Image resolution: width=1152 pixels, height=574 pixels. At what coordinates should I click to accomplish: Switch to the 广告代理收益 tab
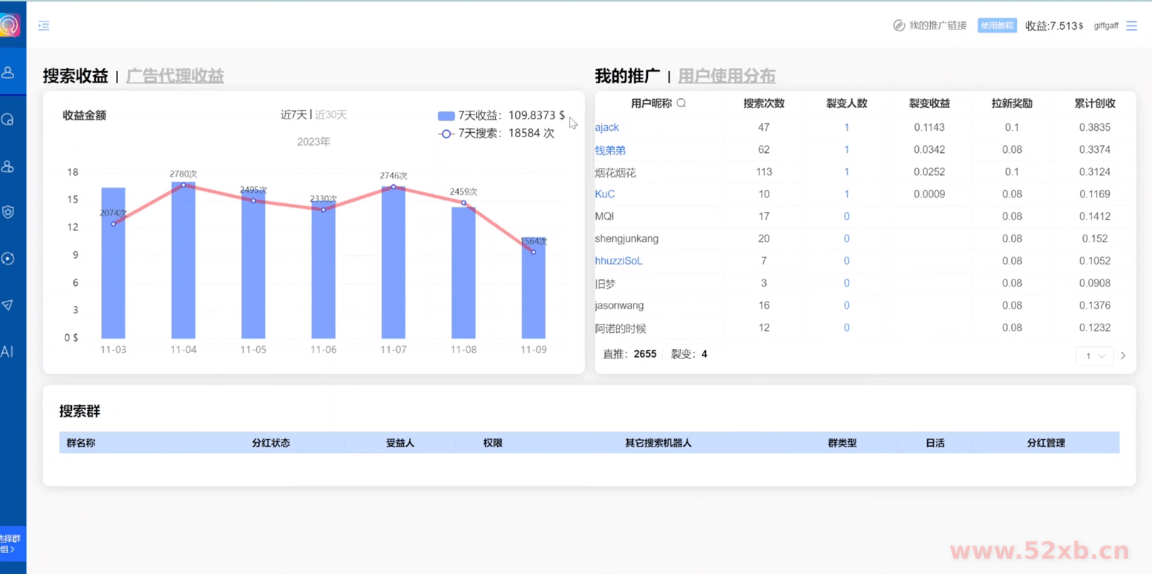175,76
